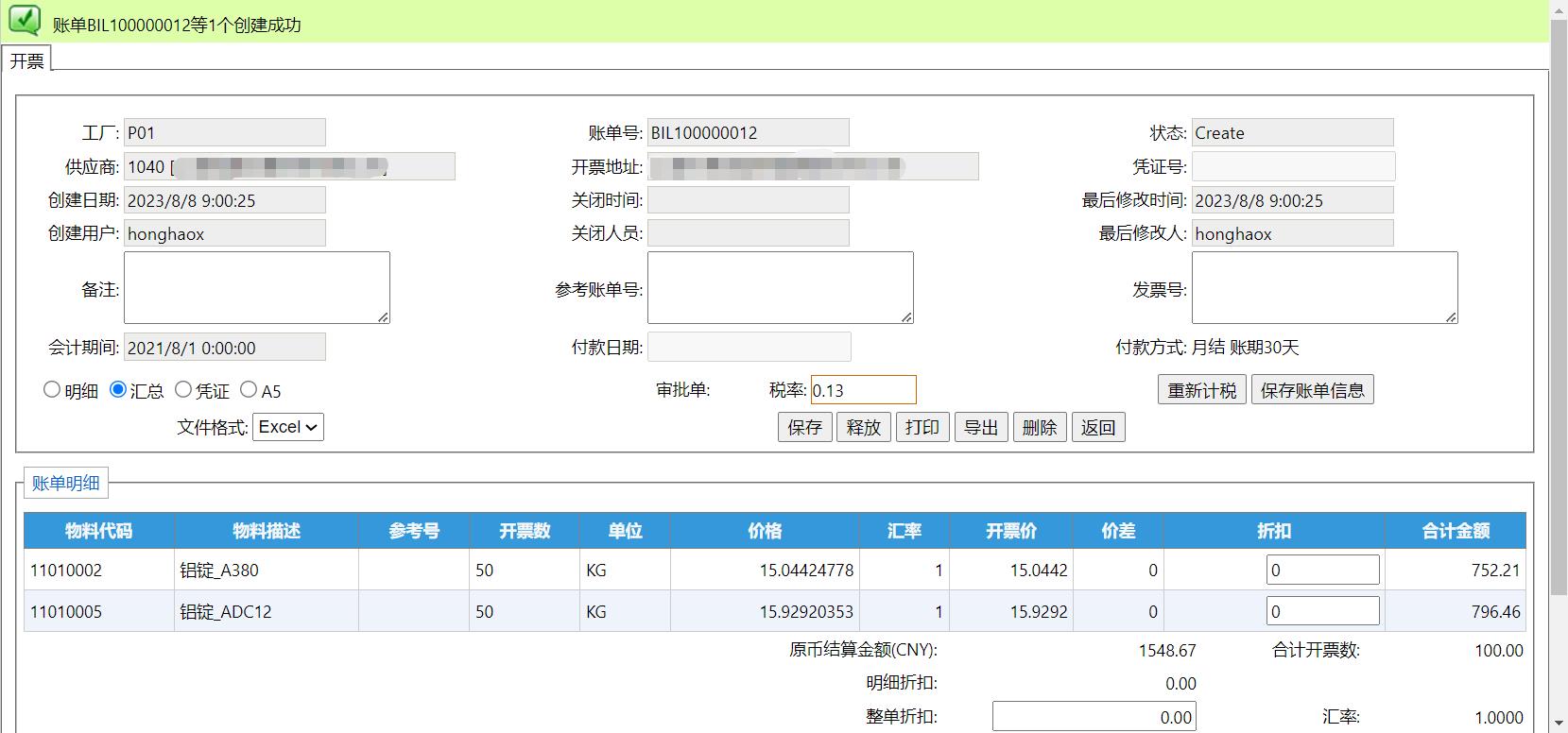The height and width of the screenshot is (733, 1568).
Task: Click the price 15.04424778 cell
Action: 765,570
